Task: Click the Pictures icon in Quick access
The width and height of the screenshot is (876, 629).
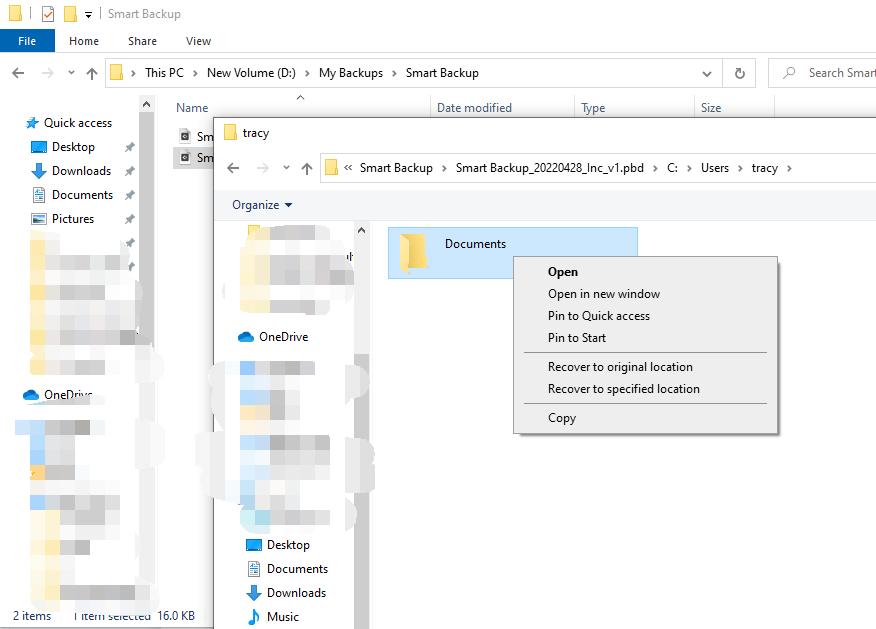Action: tap(39, 219)
